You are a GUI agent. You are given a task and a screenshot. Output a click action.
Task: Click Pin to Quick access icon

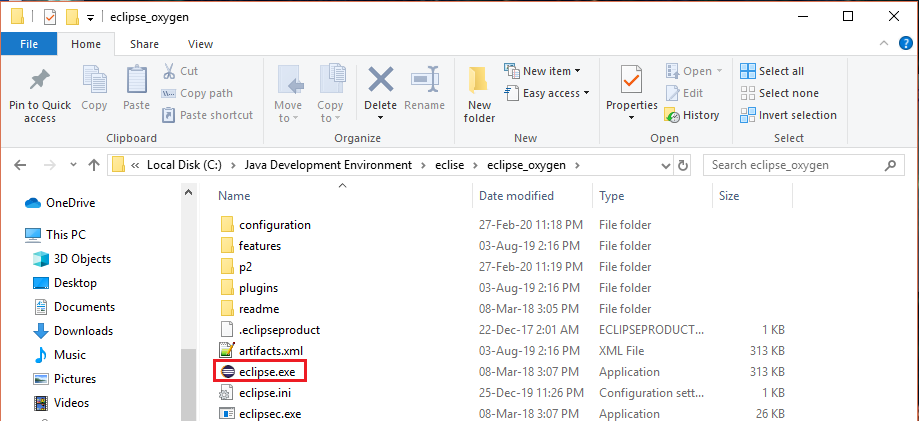[x=40, y=80]
